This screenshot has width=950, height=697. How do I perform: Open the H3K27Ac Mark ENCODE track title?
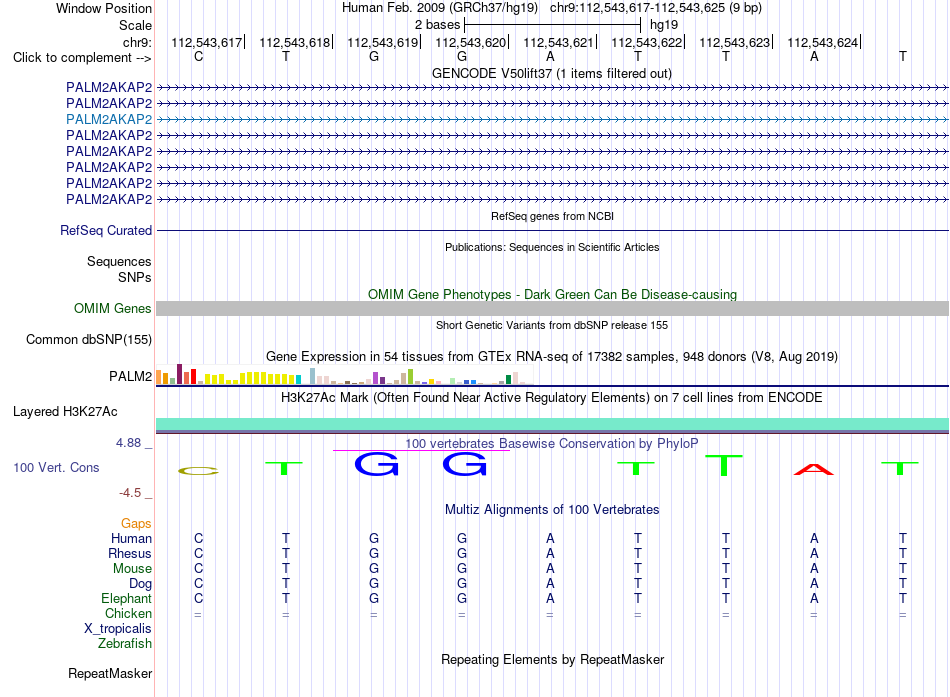(x=552, y=398)
